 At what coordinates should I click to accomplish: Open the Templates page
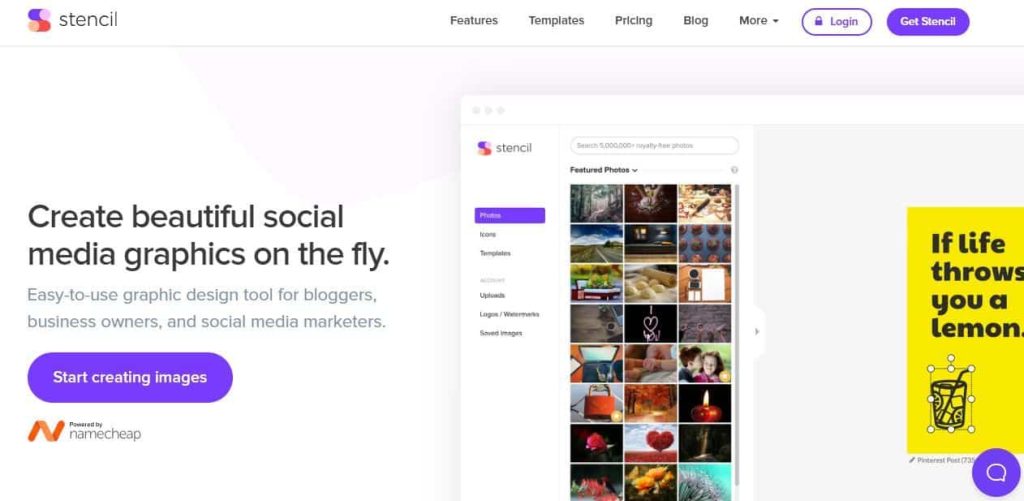(556, 21)
